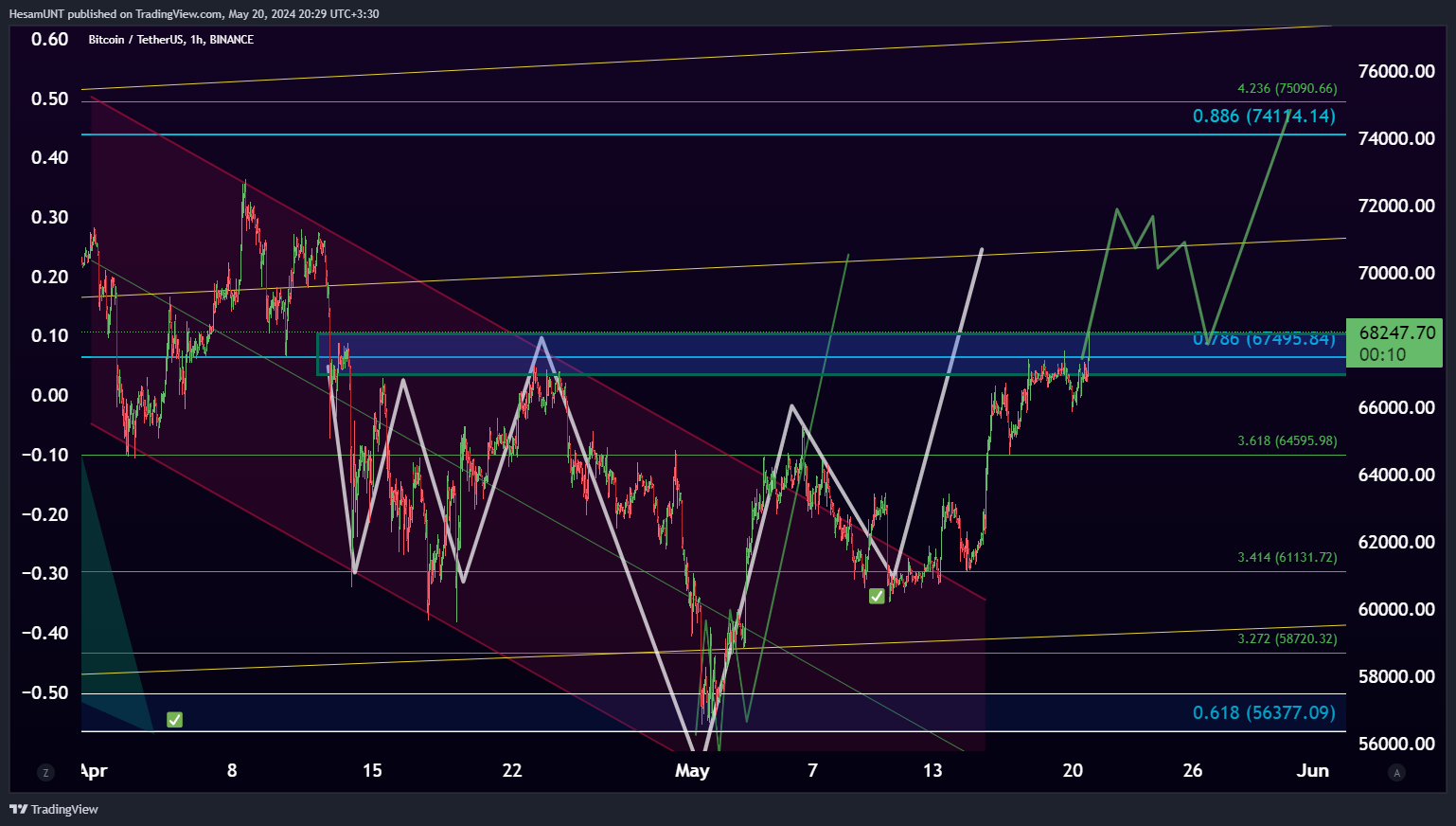Click the 8 date label on time axis
Viewport: 1456px width, 826px height.
pyautogui.click(x=232, y=770)
